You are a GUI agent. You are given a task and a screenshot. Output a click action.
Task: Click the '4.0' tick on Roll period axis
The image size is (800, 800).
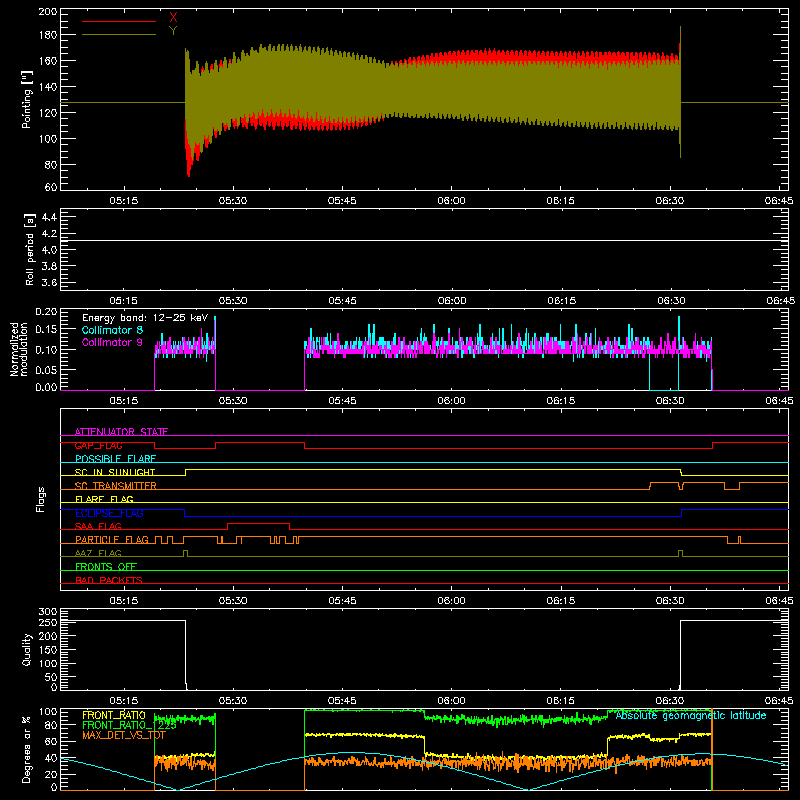click(x=49, y=250)
